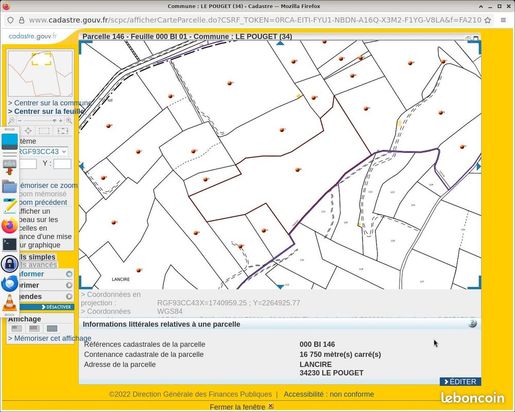Switch to the Outils avancés tab
Image resolution: width=515 pixels, height=412 pixels.
pyautogui.click(x=38, y=265)
